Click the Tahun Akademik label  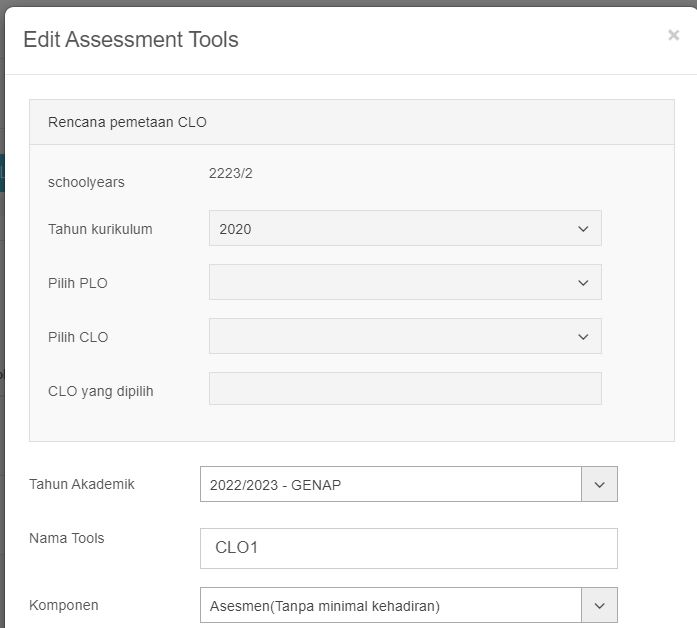(x=82, y=484)
